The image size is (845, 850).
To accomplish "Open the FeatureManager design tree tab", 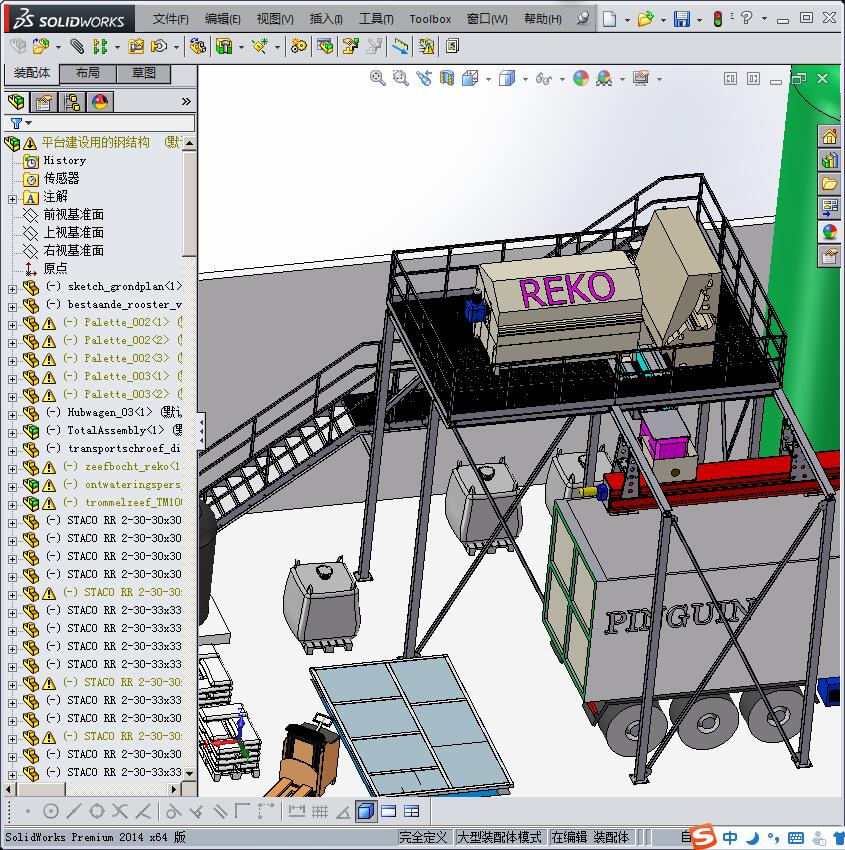I will click(16, 101).
